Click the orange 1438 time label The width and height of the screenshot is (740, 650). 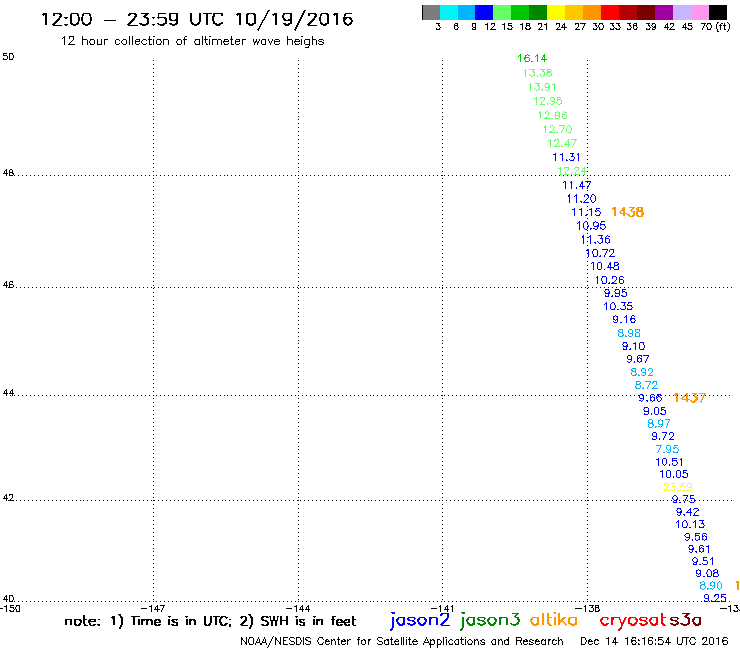pyautogui.click(x=628, y=212)
